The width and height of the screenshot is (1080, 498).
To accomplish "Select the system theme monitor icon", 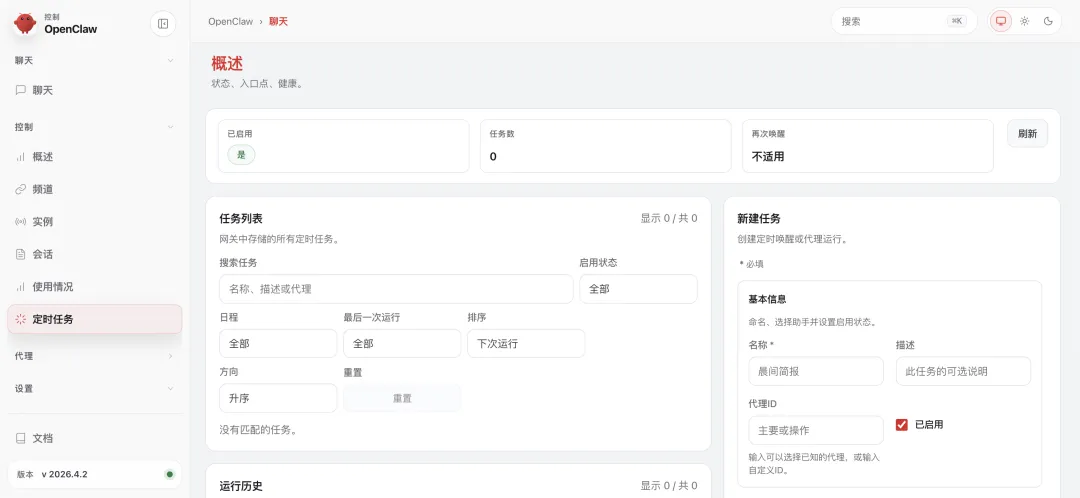I will tap(1001, 21).
